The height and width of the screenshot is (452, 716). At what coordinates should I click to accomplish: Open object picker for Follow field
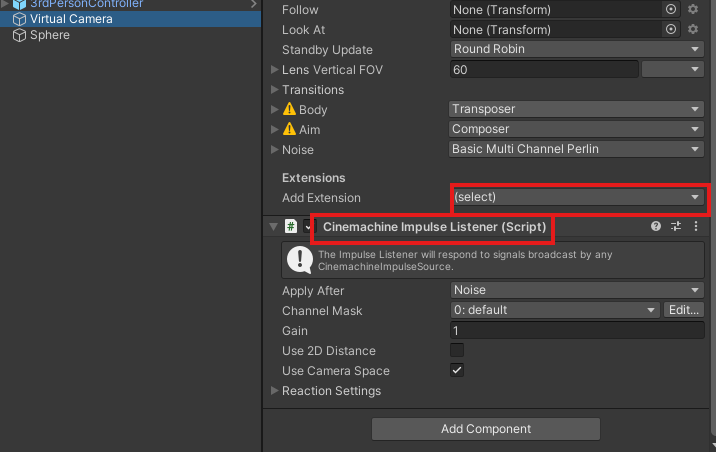click(x=670, y=9)
